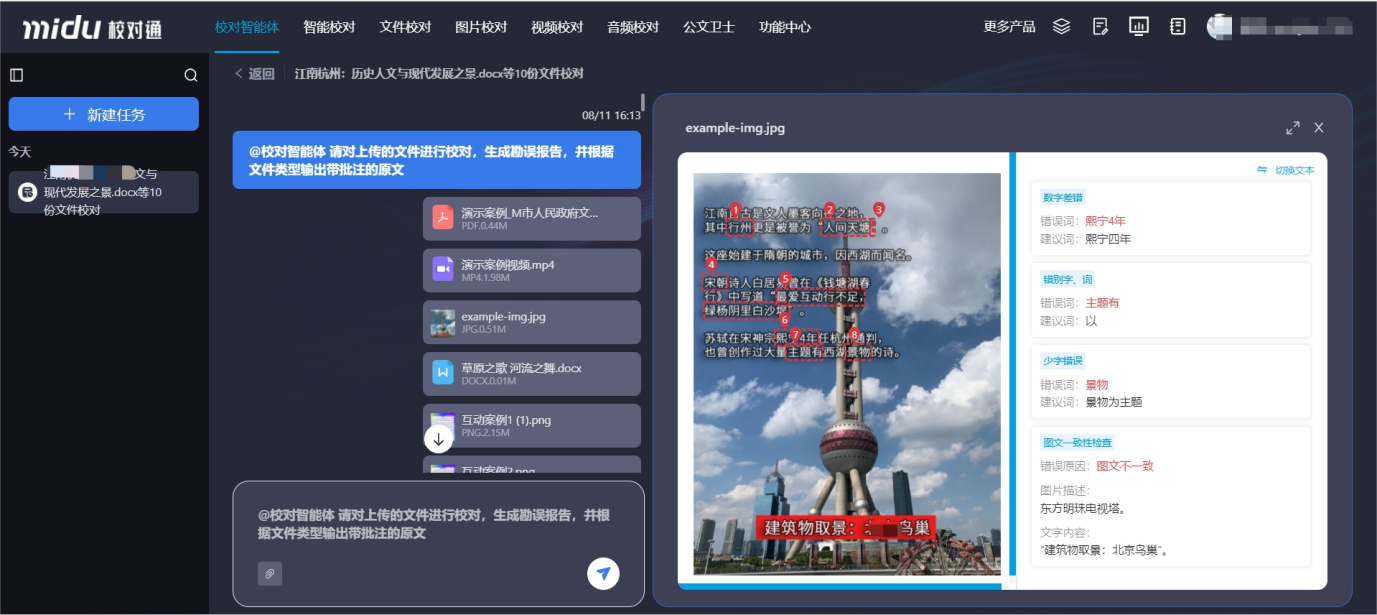Click the notebook icon near user avatar
1377x615 pixels.
click(x=1177, y=26)
